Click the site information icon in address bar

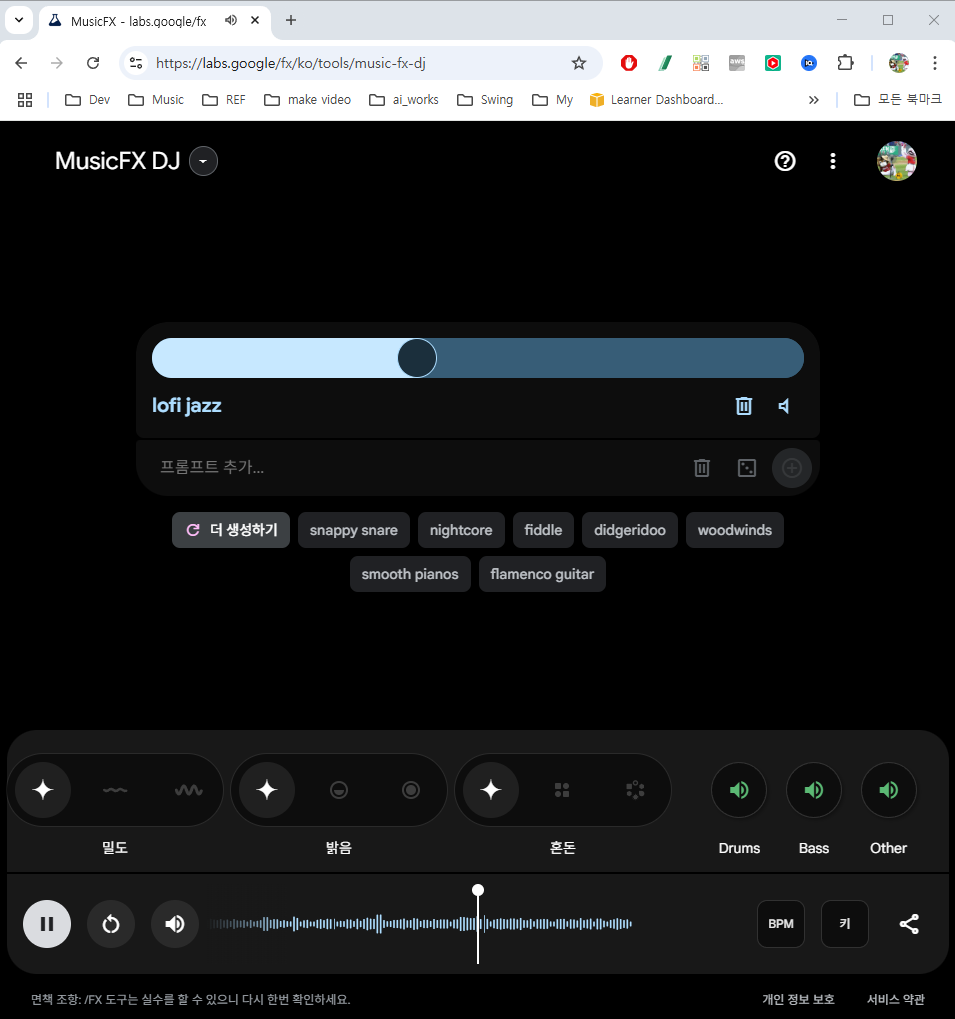point(136,63)
